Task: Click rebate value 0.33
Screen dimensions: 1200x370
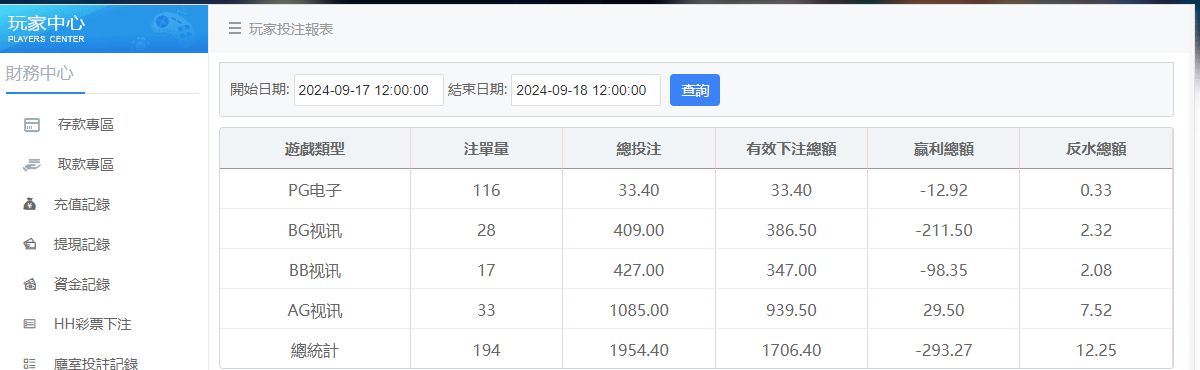Action: pyautogui.click(x=1096, y=190)
